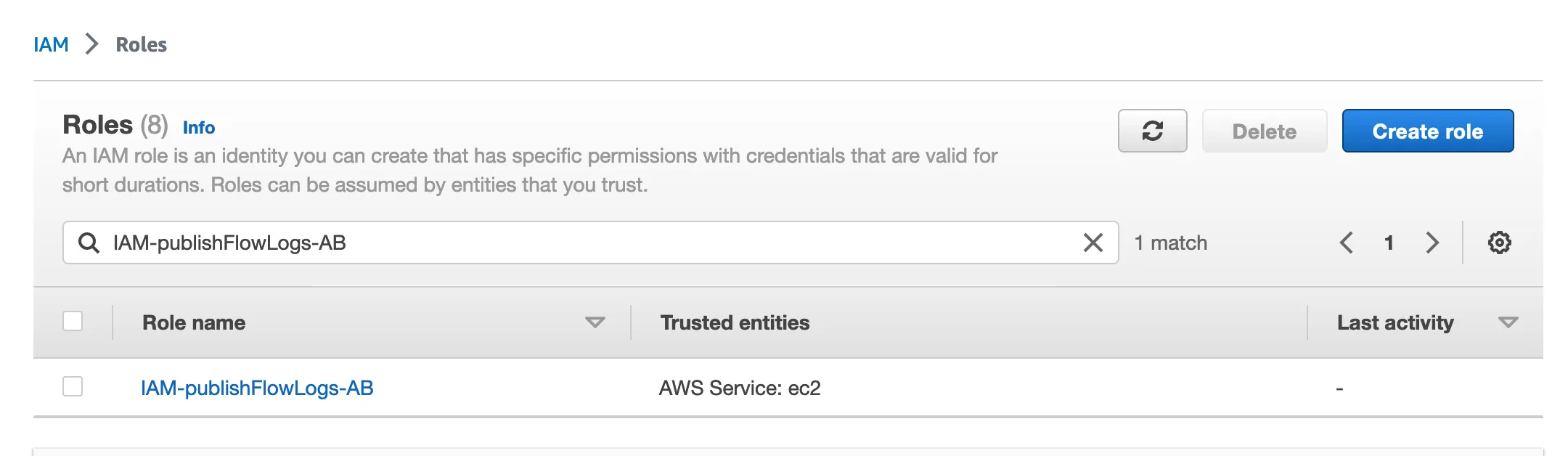The width and height of the screenshot is (1568, 456).
Task: Select the select-all roles checkbox in header
Action: pos(73,321)
